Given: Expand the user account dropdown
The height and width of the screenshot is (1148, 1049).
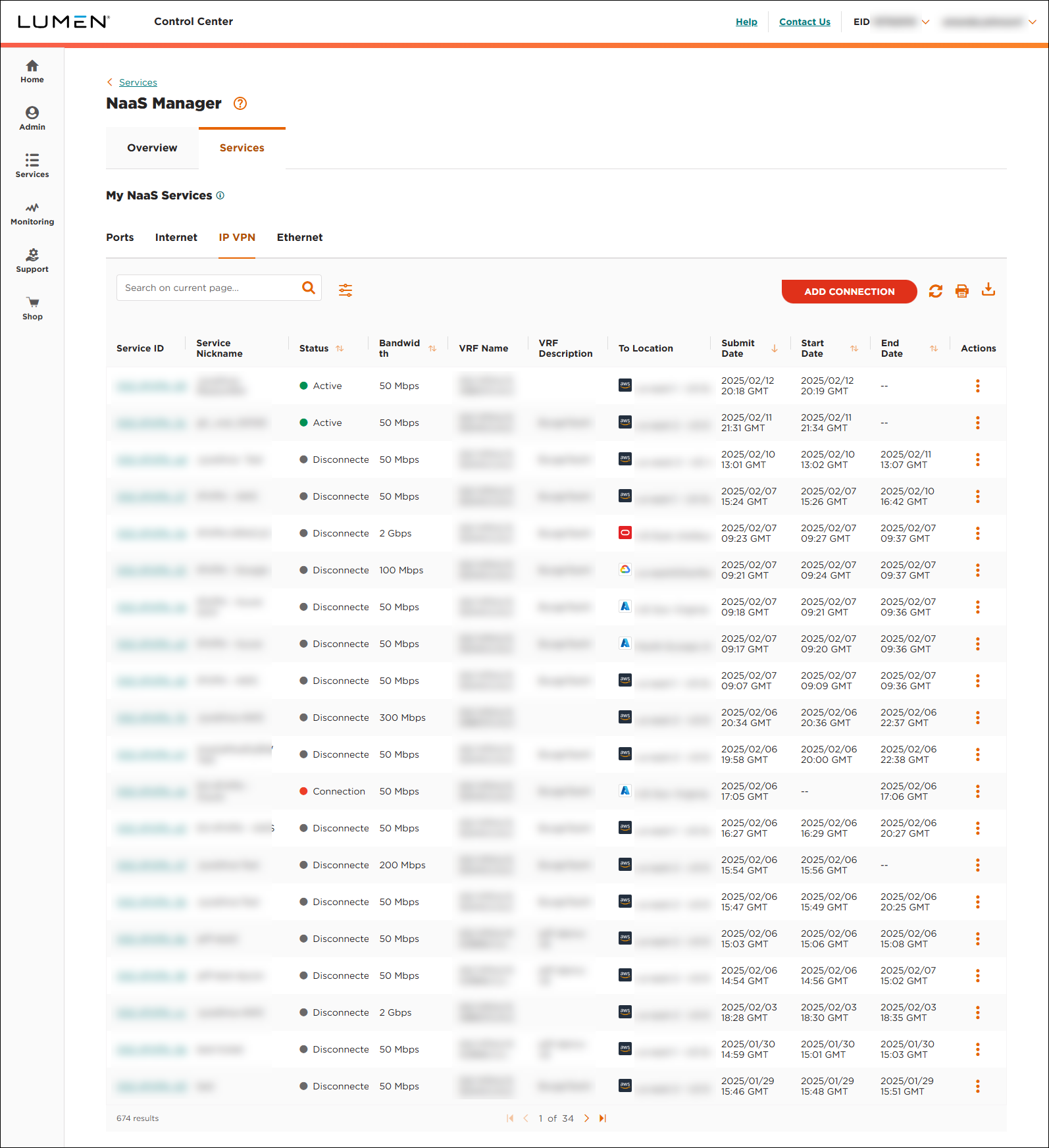Looking at the screenshot, I should 1033,22.
